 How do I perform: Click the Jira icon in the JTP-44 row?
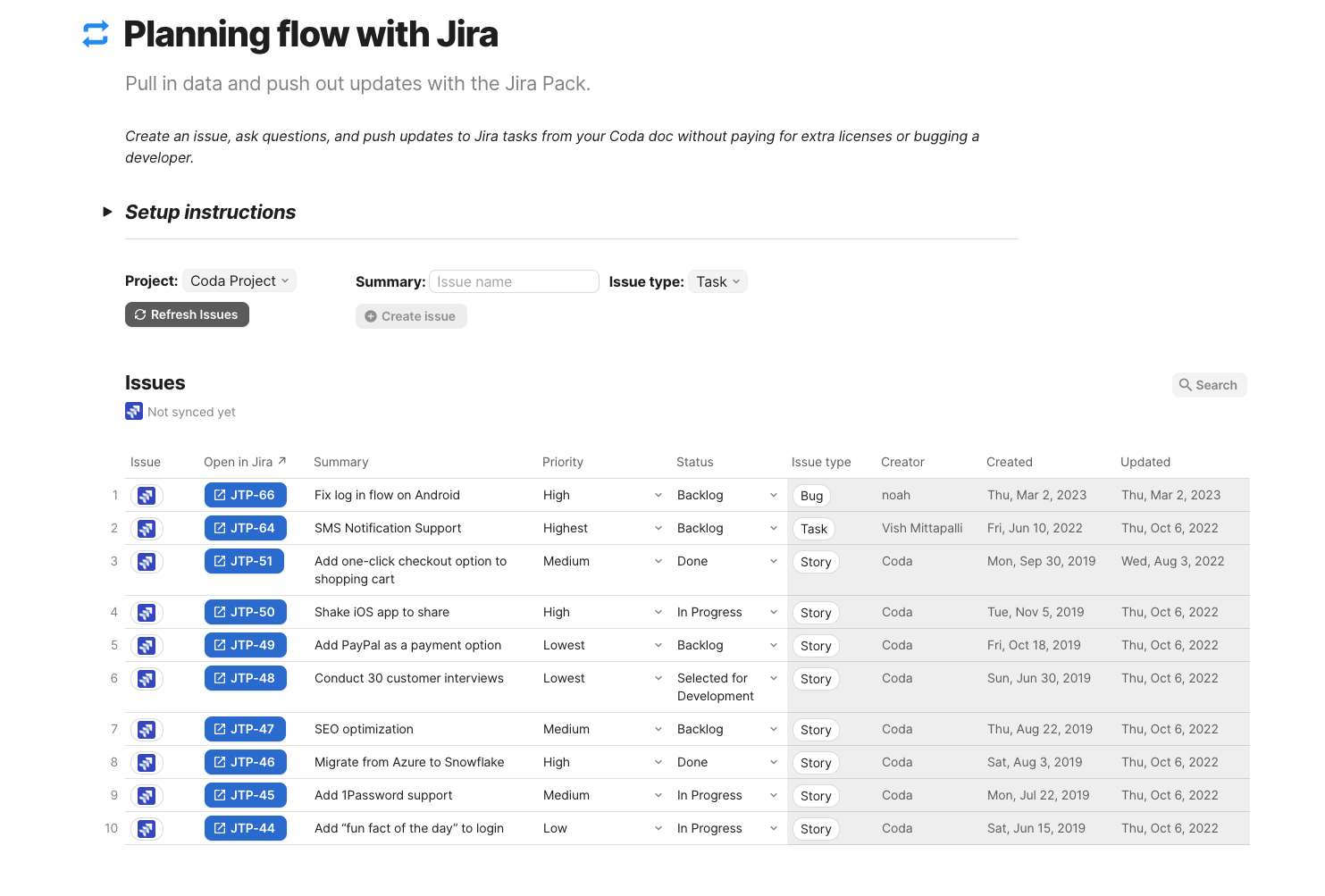pyautogui.click(x=147, y=829)
